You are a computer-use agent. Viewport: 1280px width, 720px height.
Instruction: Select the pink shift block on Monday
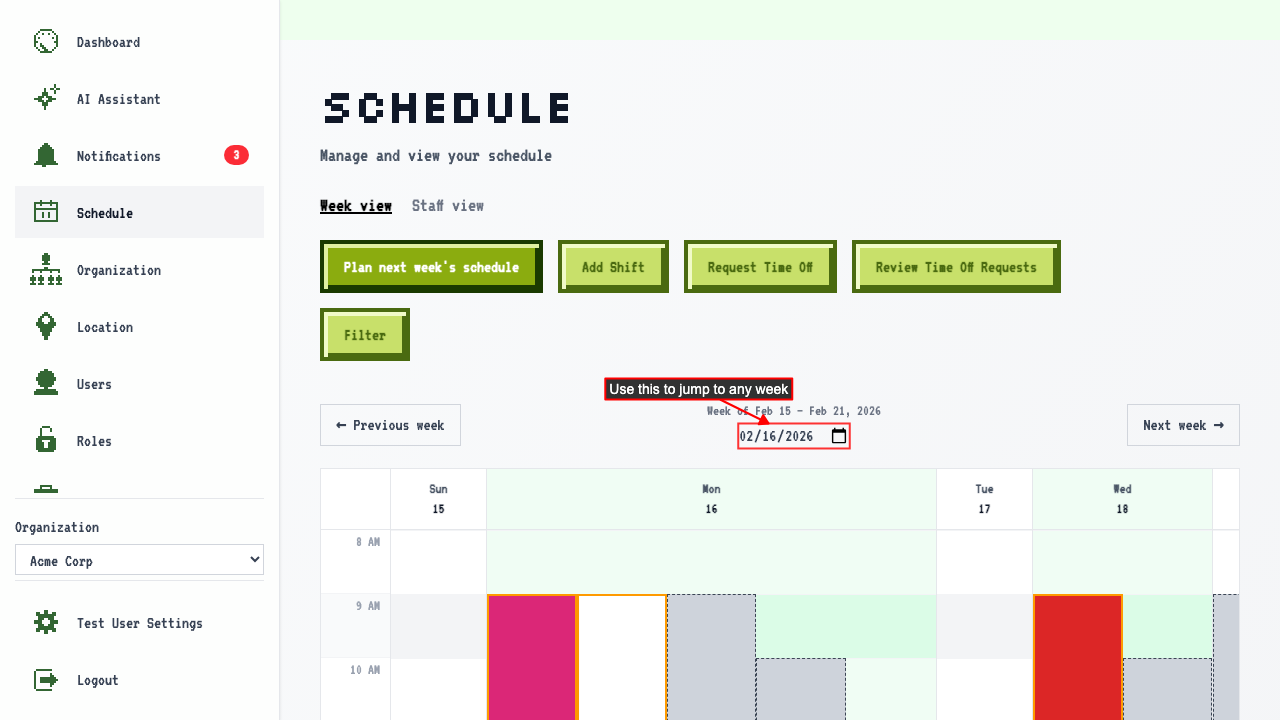coord(532,657)
